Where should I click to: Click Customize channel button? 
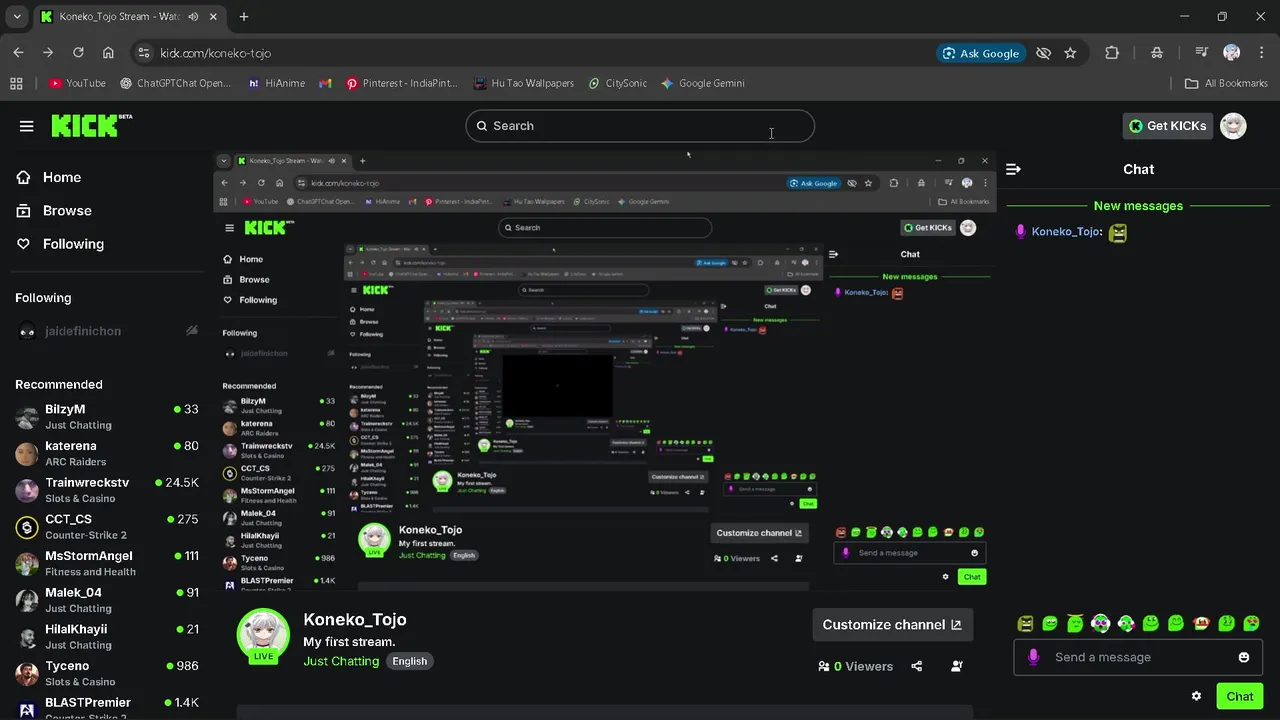pos(892,625)
